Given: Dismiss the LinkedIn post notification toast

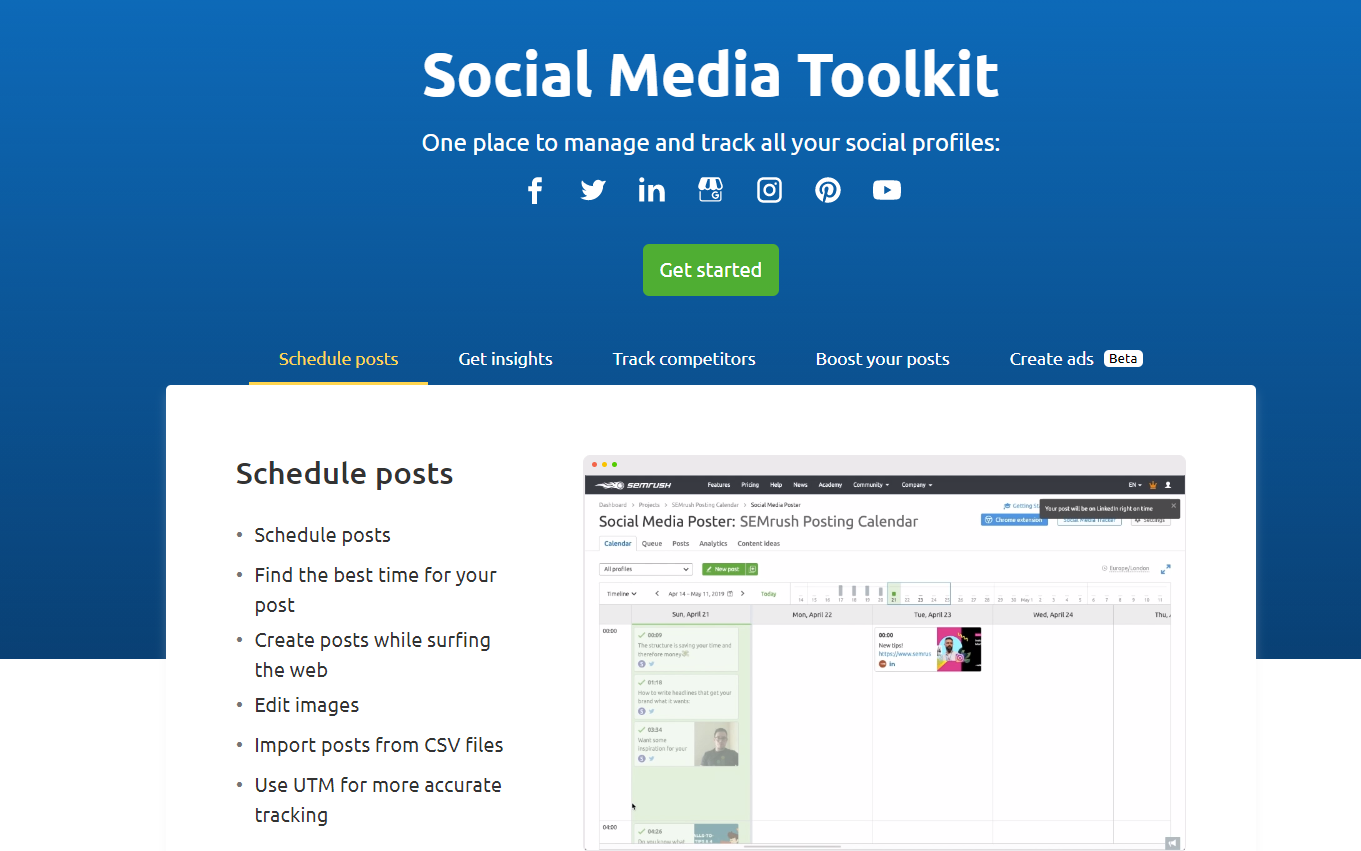Looking at the screenshot, I should [x=1174, y=505].
